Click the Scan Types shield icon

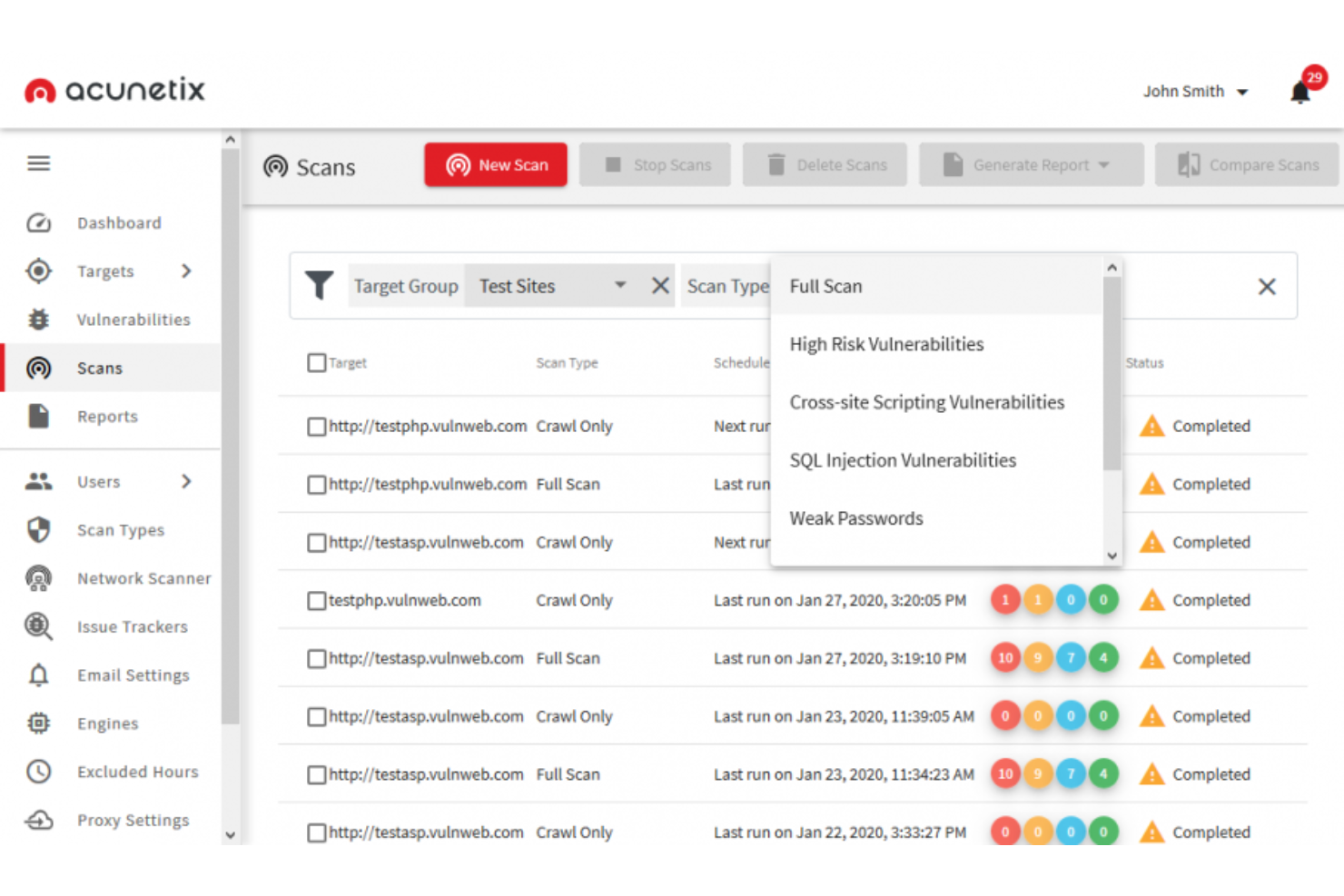[x=38, y=530]
